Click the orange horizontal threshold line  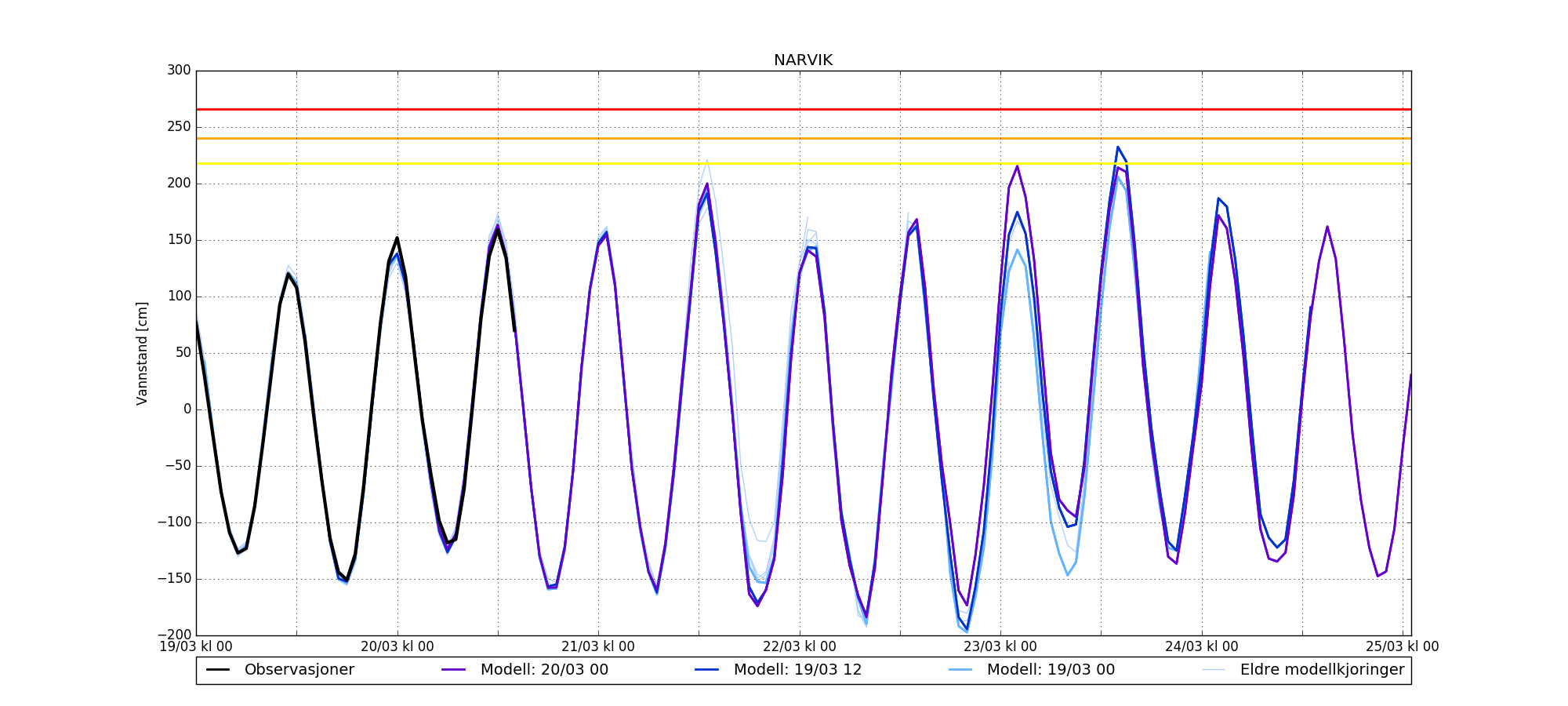point(804,138)
